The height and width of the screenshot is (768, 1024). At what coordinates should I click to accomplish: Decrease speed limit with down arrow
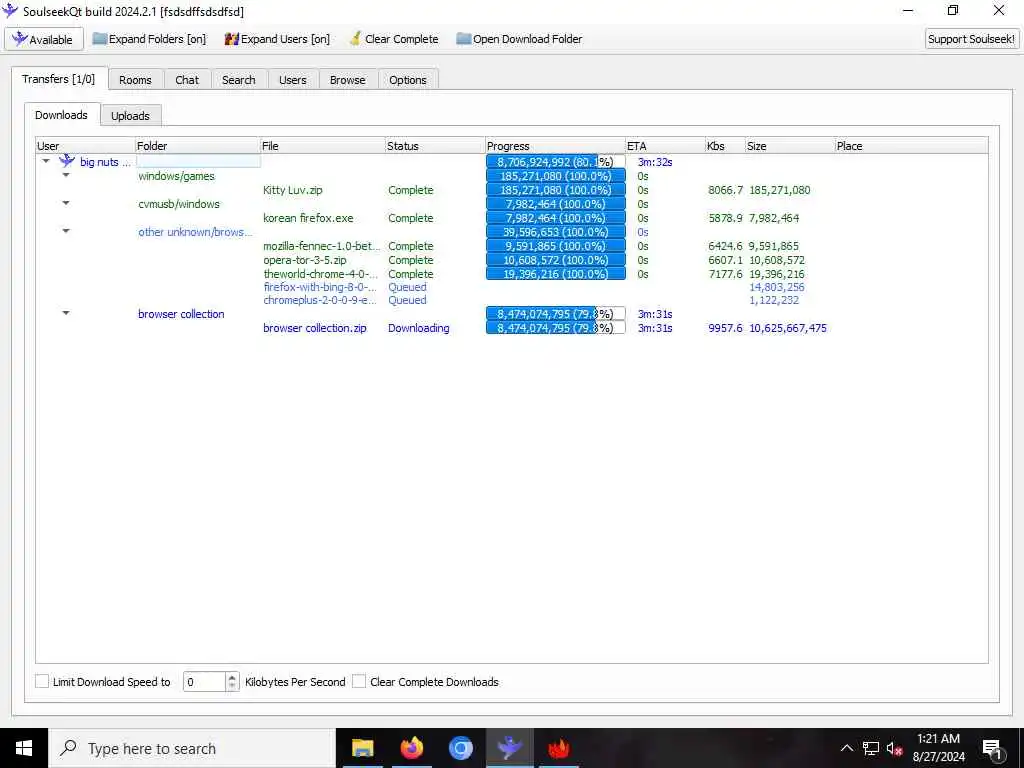pos(232,686)
